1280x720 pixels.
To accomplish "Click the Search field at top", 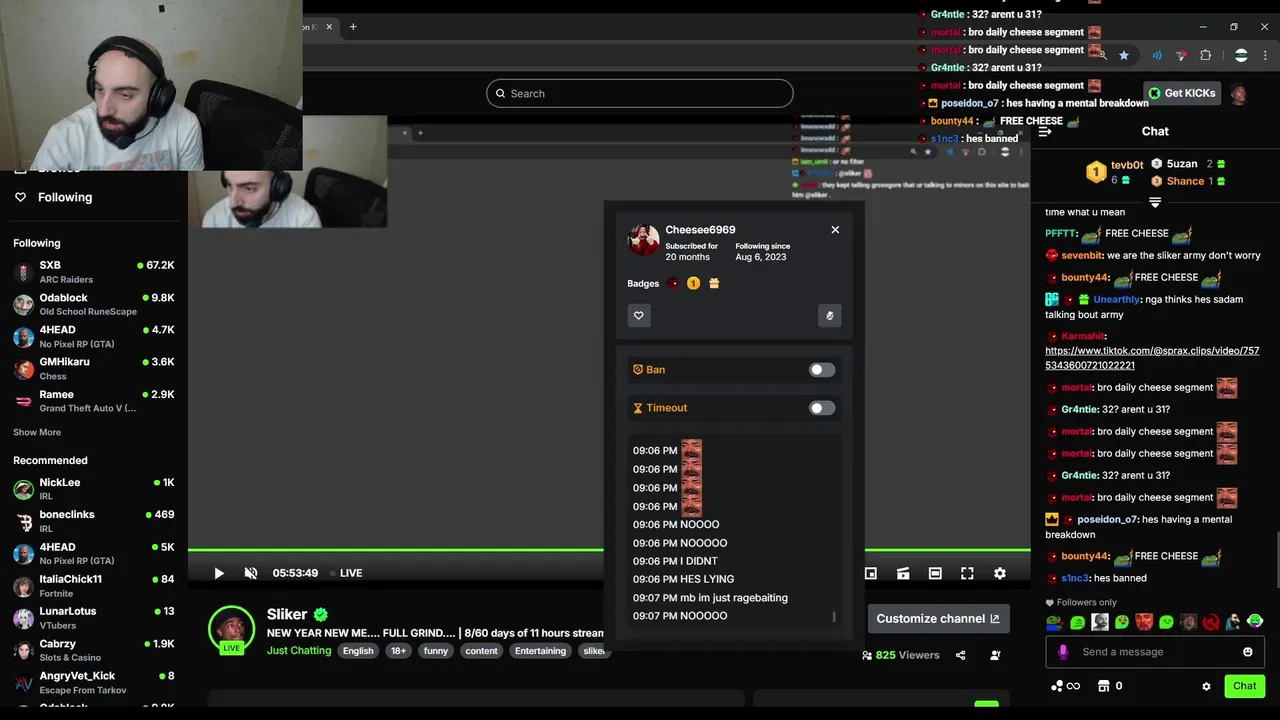I will [x=640, y=94].
